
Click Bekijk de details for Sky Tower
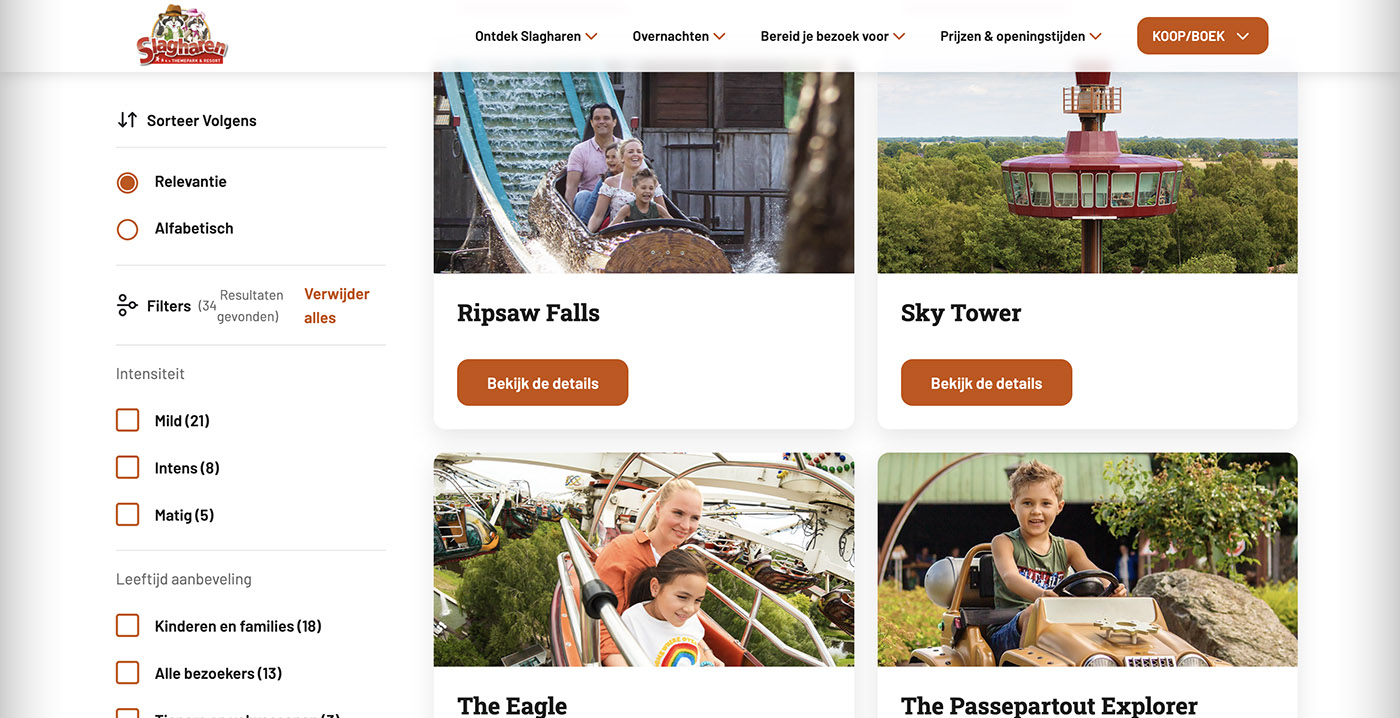tap(986, 383)
